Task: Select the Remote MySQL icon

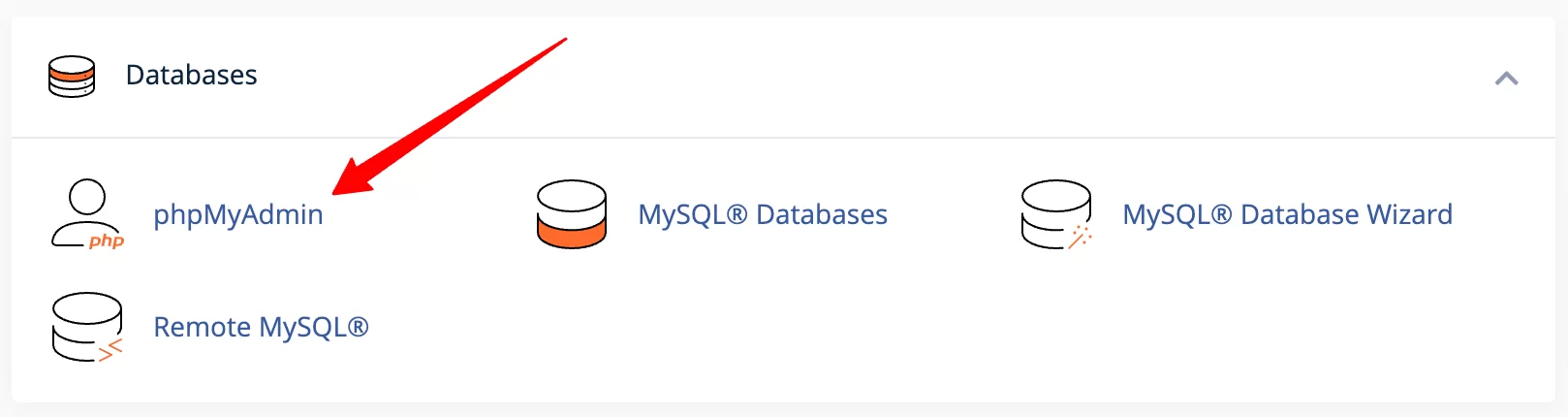Action: coord(87,327)
